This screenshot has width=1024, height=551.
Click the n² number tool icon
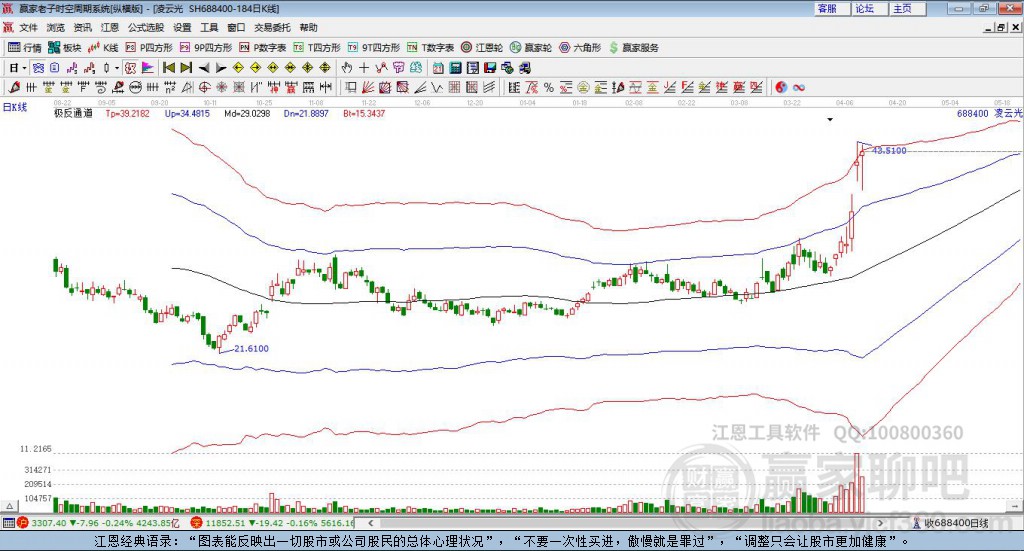click(x=170, y=87)
